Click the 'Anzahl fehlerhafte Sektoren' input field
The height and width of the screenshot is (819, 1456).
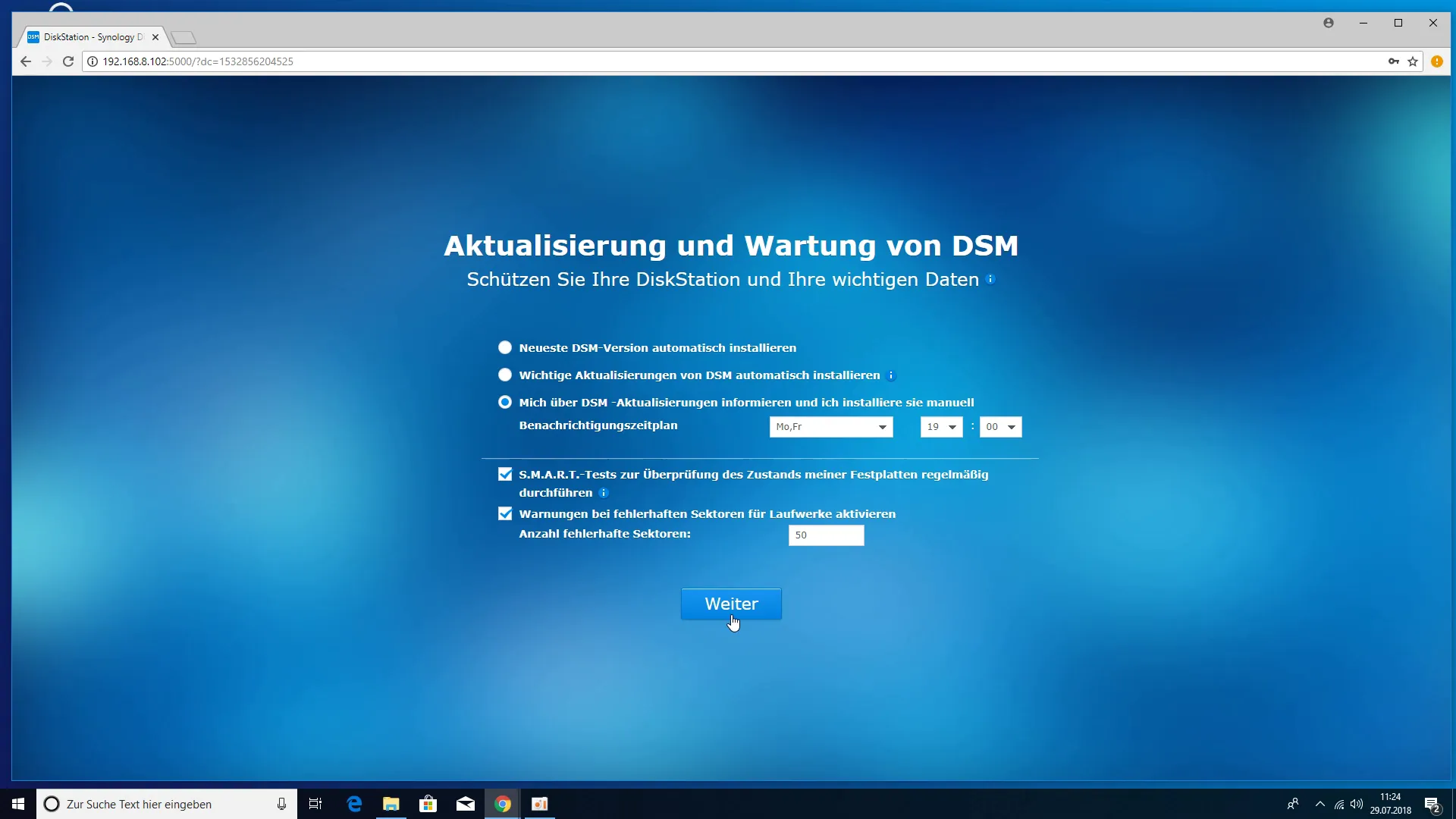point(826,535)
